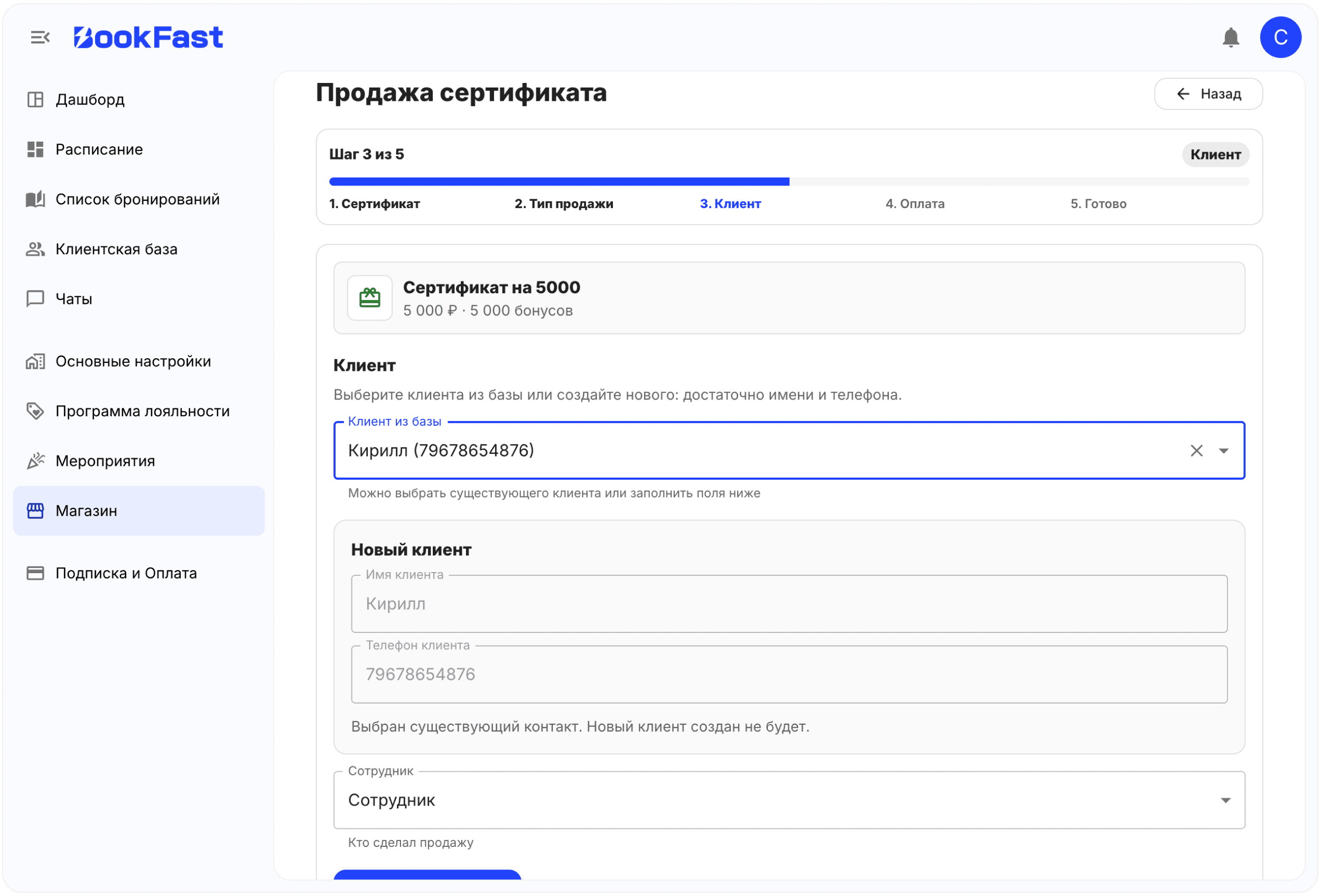This screenshot has width=1321, height=896.
Task: Click the 'Кто сделал продажу' hint
Action: click(411, 842)
